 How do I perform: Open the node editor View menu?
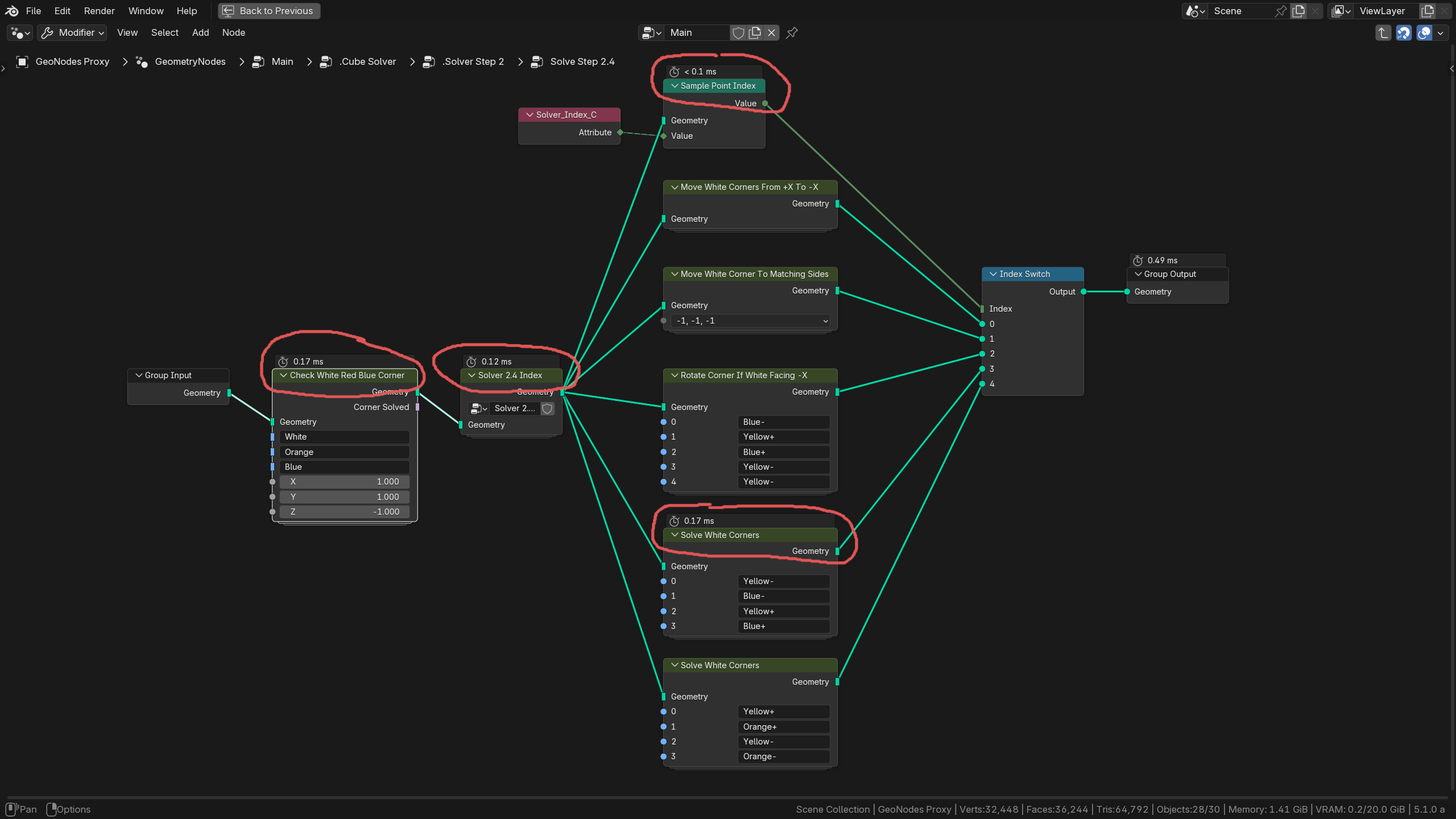click(127, 33)
